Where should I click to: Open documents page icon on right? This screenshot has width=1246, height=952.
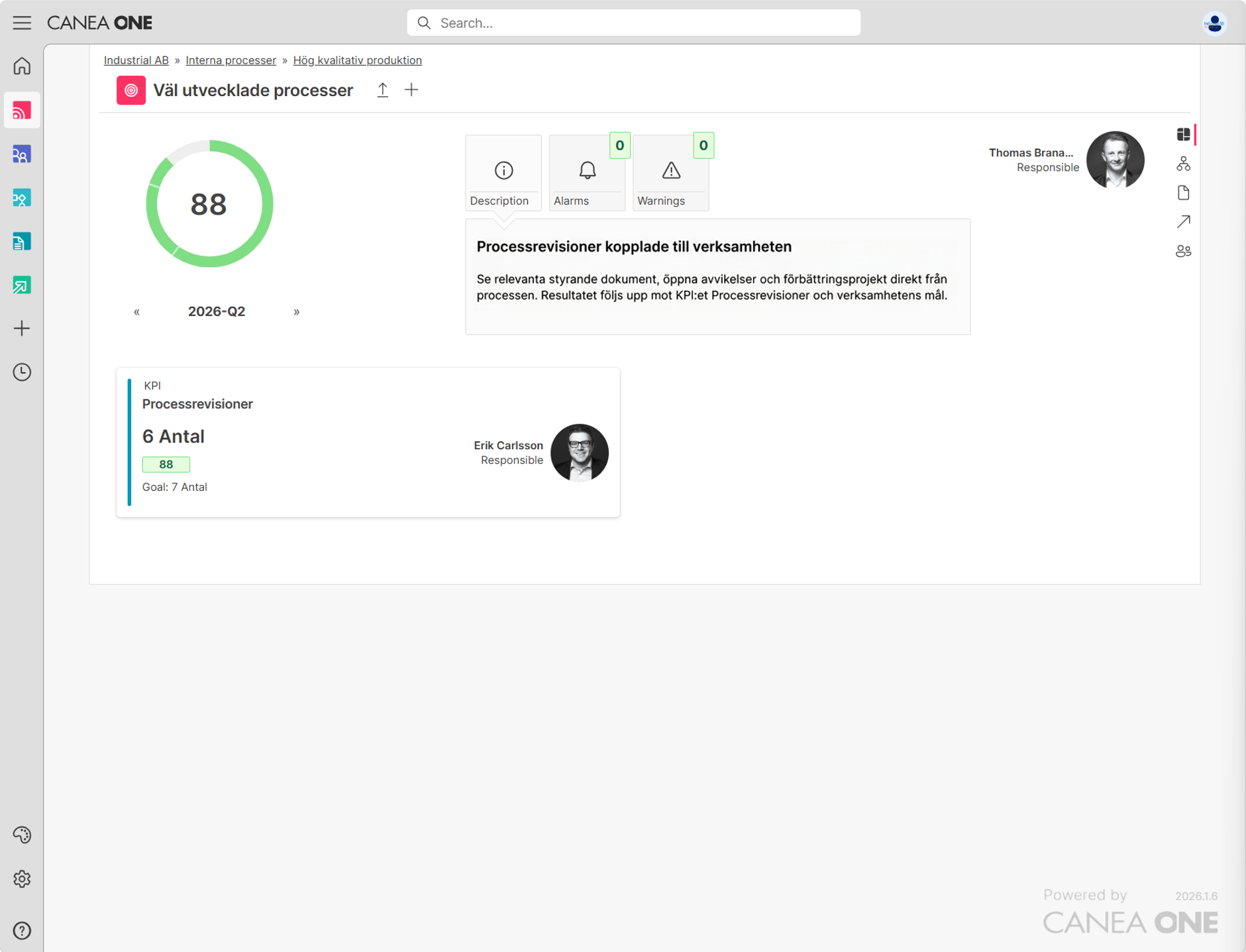click(x=1183, y=193)
